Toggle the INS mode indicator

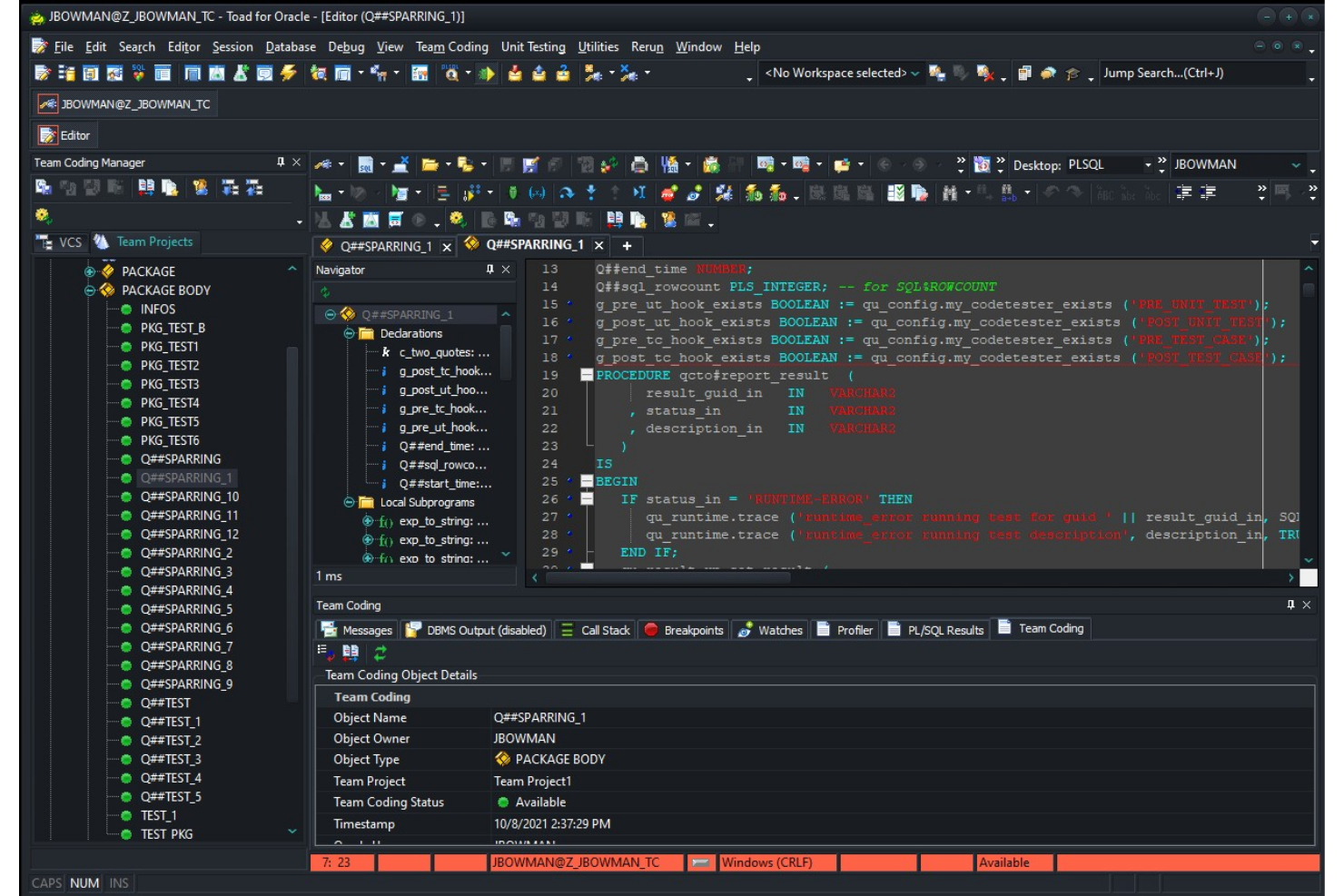pyautogui.click(x=118, y=882)
